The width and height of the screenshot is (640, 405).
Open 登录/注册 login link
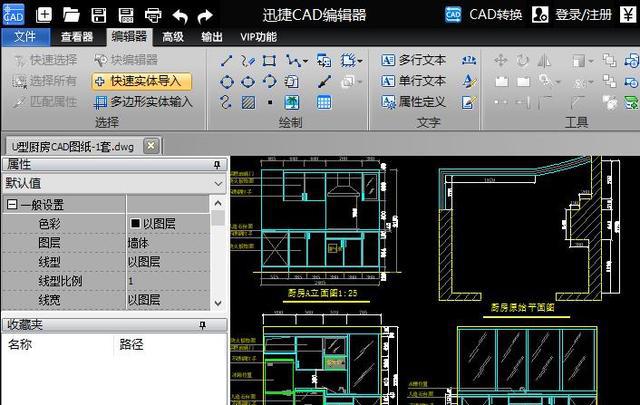click(x=583, y=15)
